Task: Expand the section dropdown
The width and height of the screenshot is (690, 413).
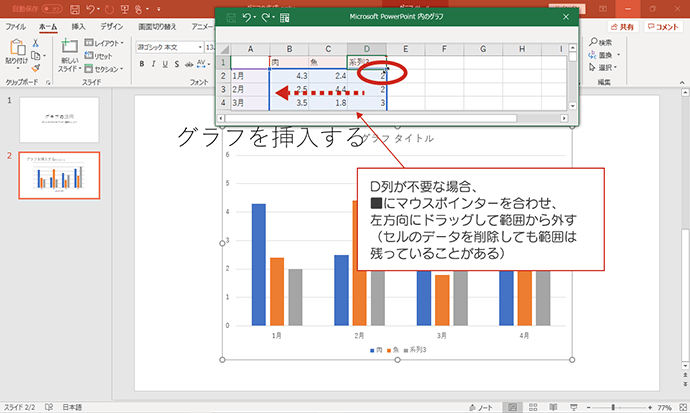Action: pos(104,69)
